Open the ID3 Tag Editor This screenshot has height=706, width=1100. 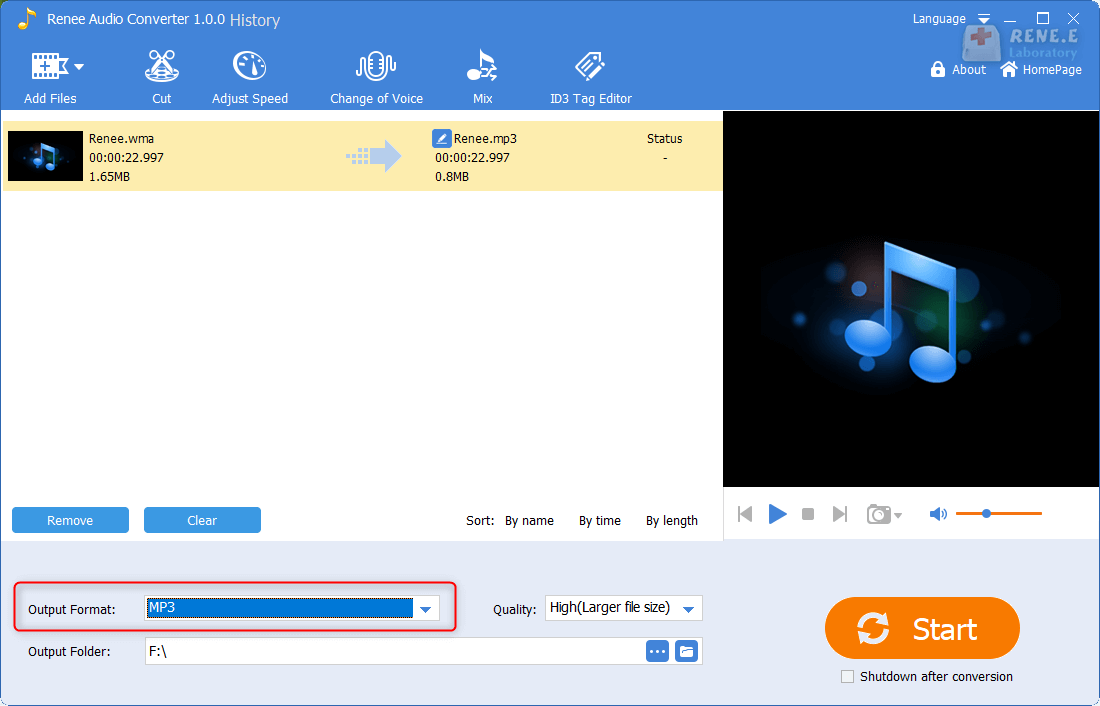tap(590, 77)
